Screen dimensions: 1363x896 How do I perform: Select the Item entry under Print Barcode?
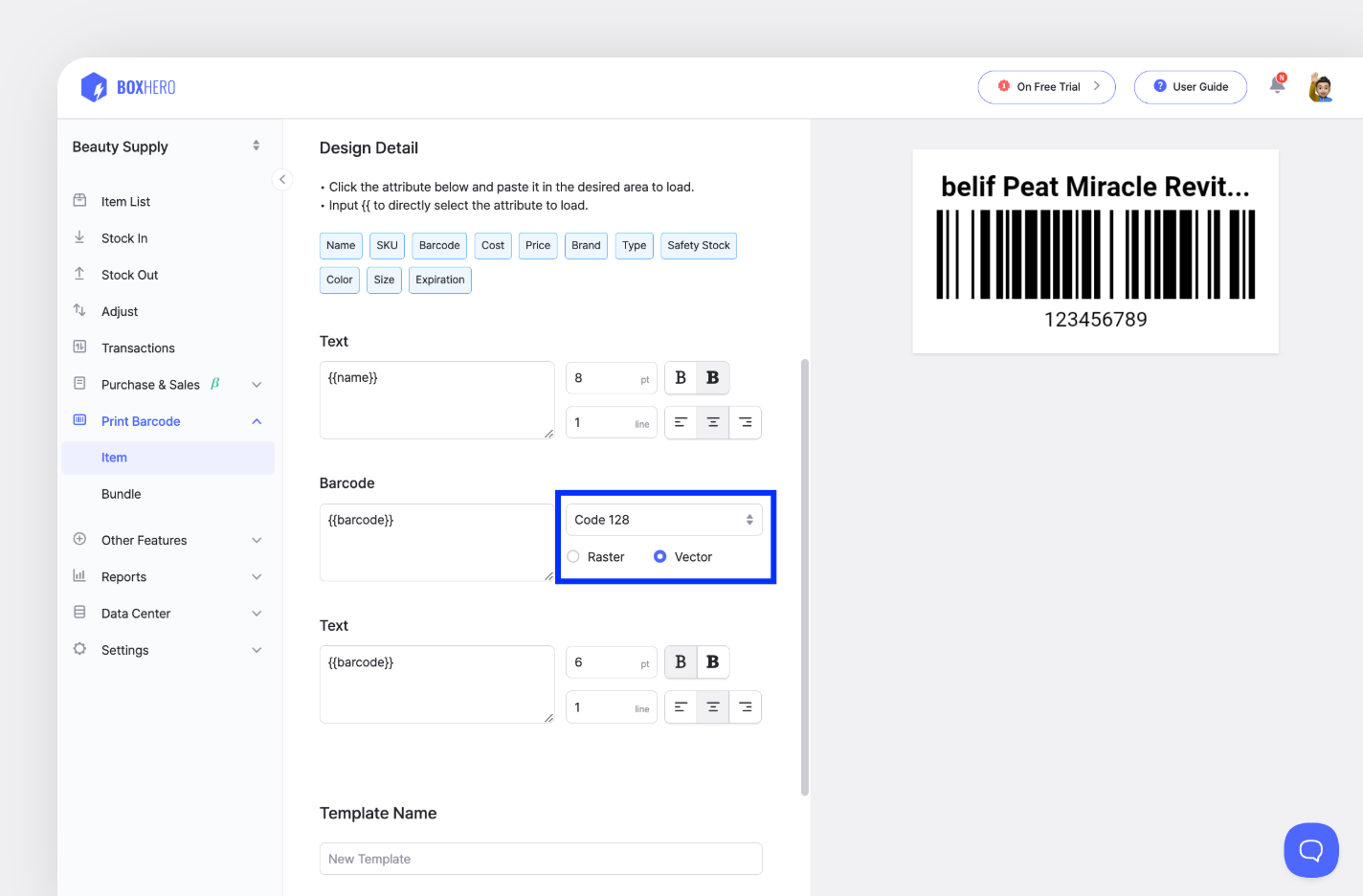tap(114, 457)
